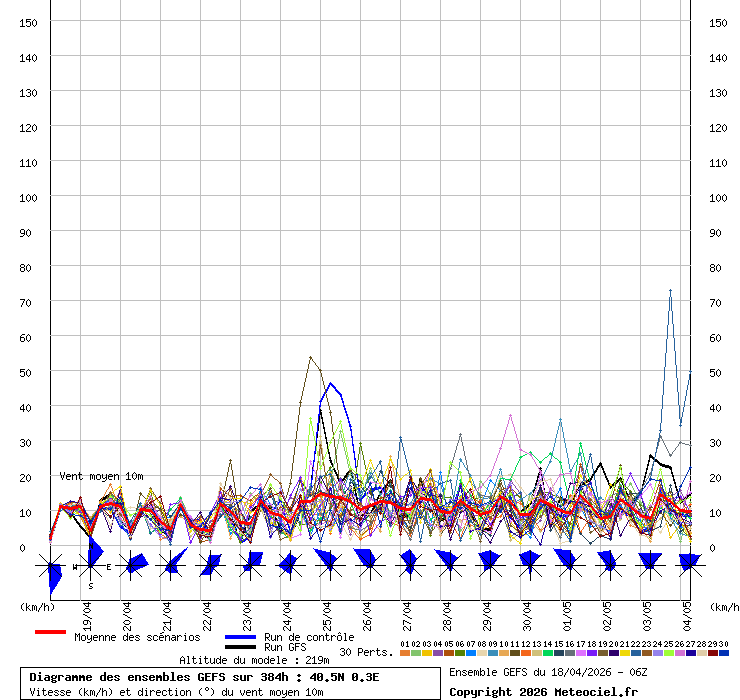Pick perturbation 29 dark red swatch
The width and height of the screenshot is (740, 700).
(x=713, y=653)
